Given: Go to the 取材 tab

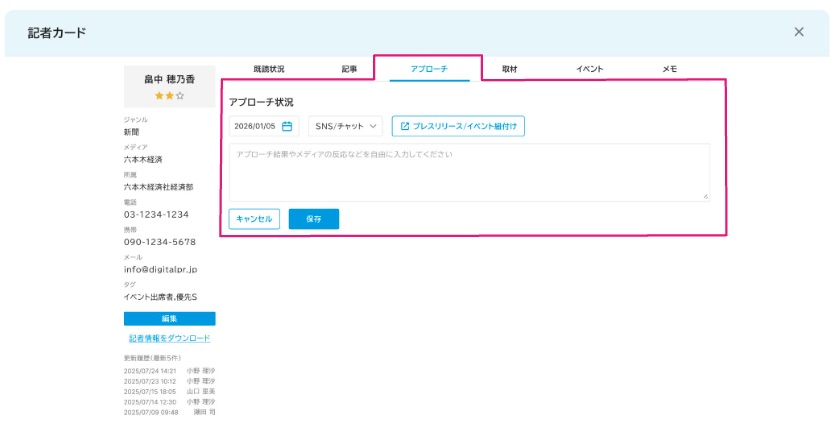Looking at the screenshot, I should click(509, 69).
